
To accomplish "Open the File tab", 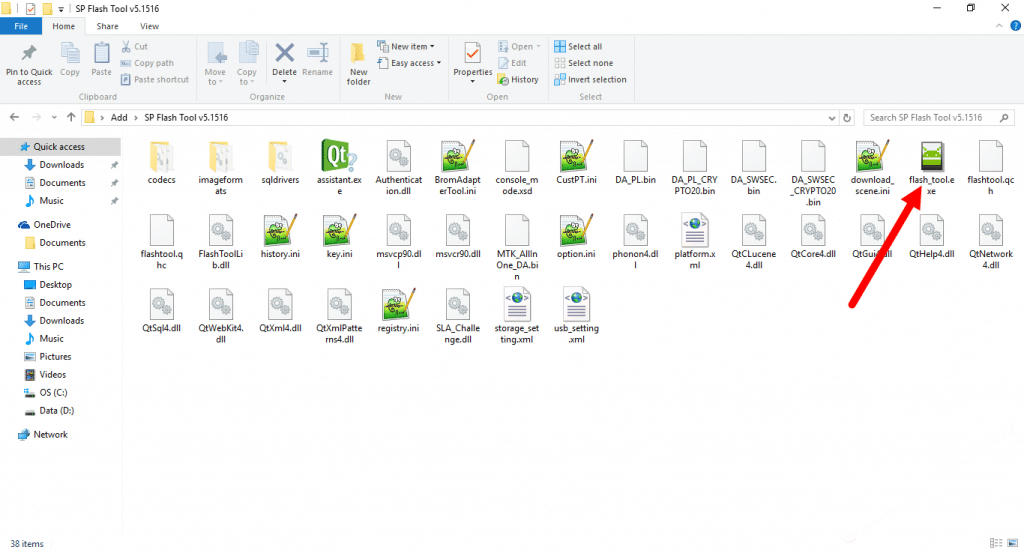I will coord(21,26).
